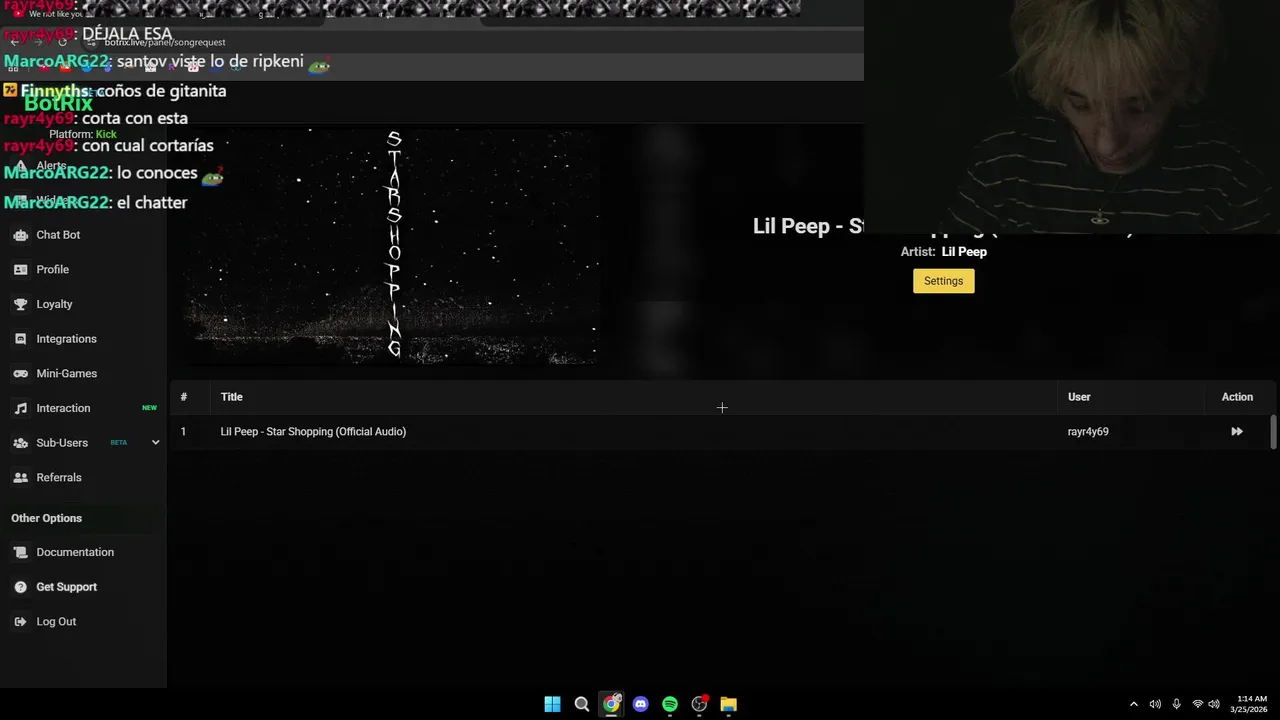Open the Windows Start menu
1280x720 pixels.
(x=552, y=704)
